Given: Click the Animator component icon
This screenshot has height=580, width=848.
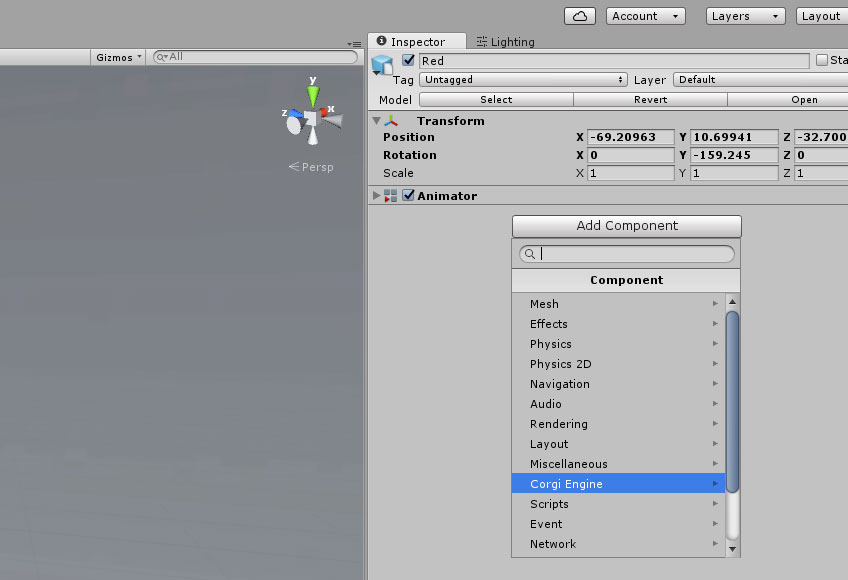Looking at the screenshot, I should coord(391,196).
